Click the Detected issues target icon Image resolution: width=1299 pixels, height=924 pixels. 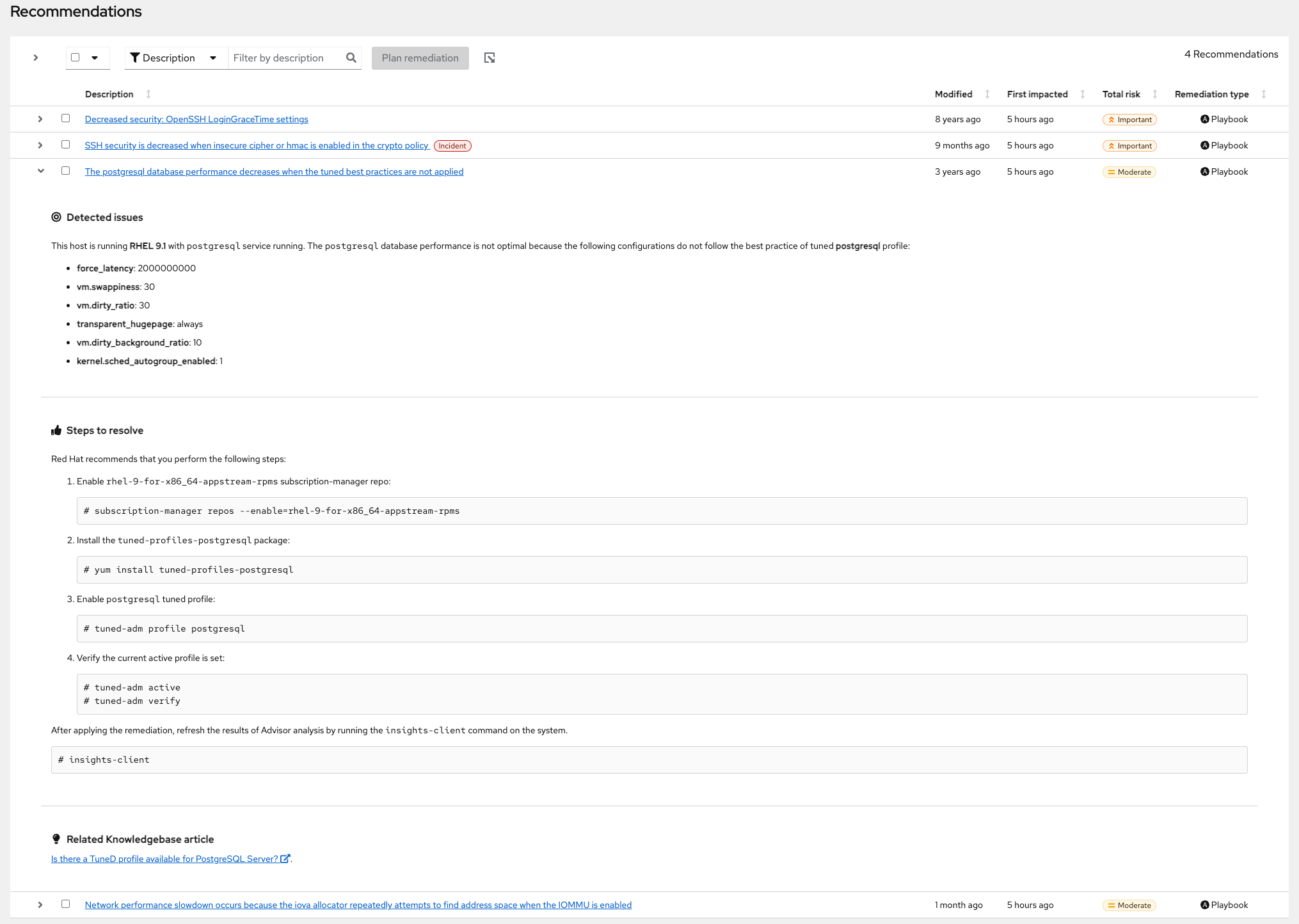point(56,217)
